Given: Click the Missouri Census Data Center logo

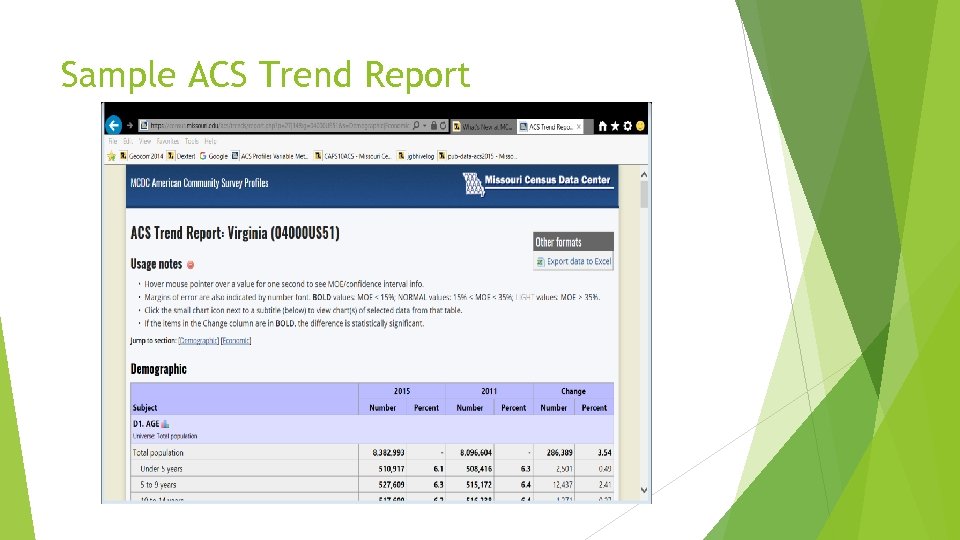Looking at the screenshot, I should point(538,183).
